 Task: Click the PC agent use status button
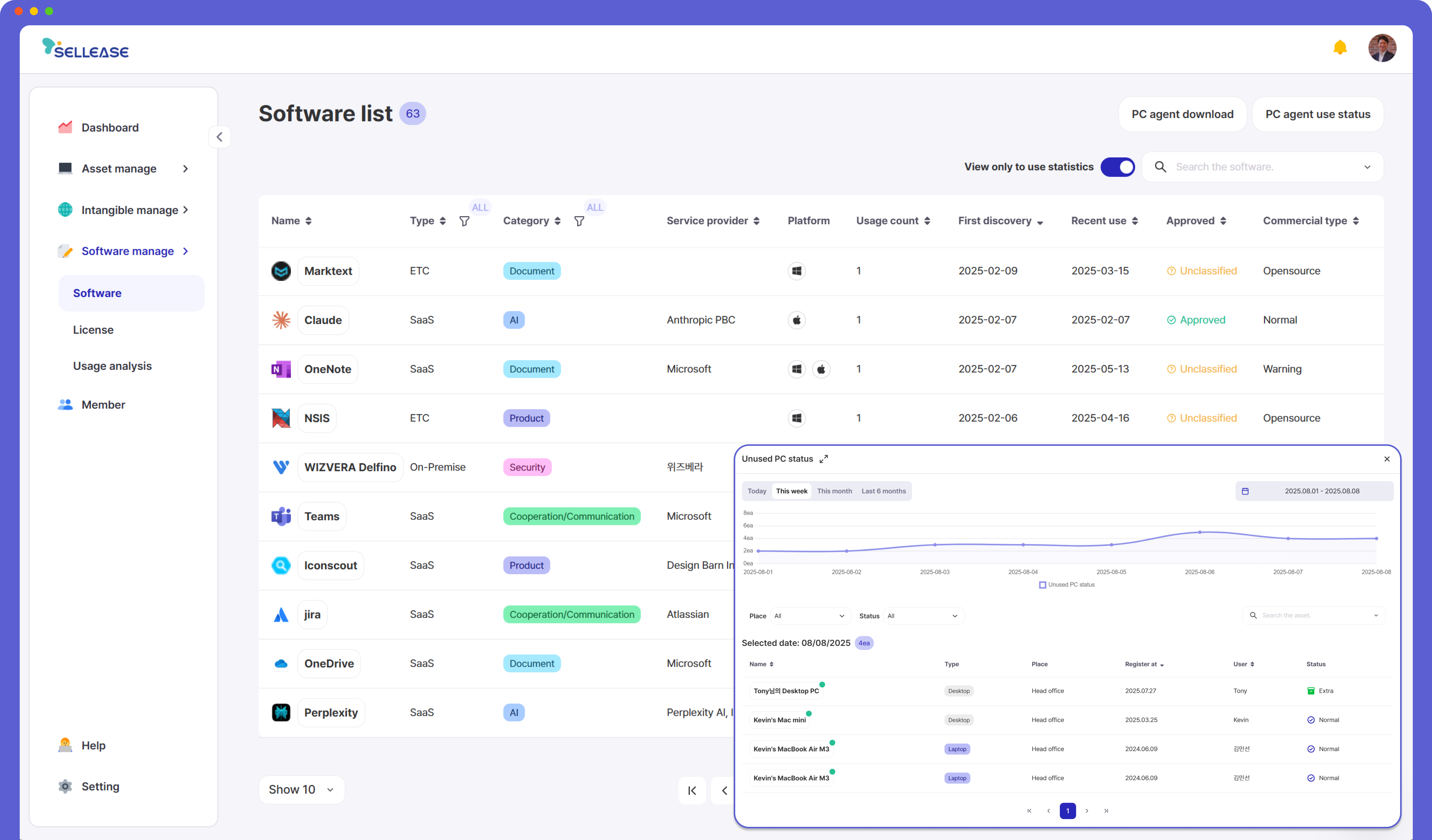click(1318, 114)
